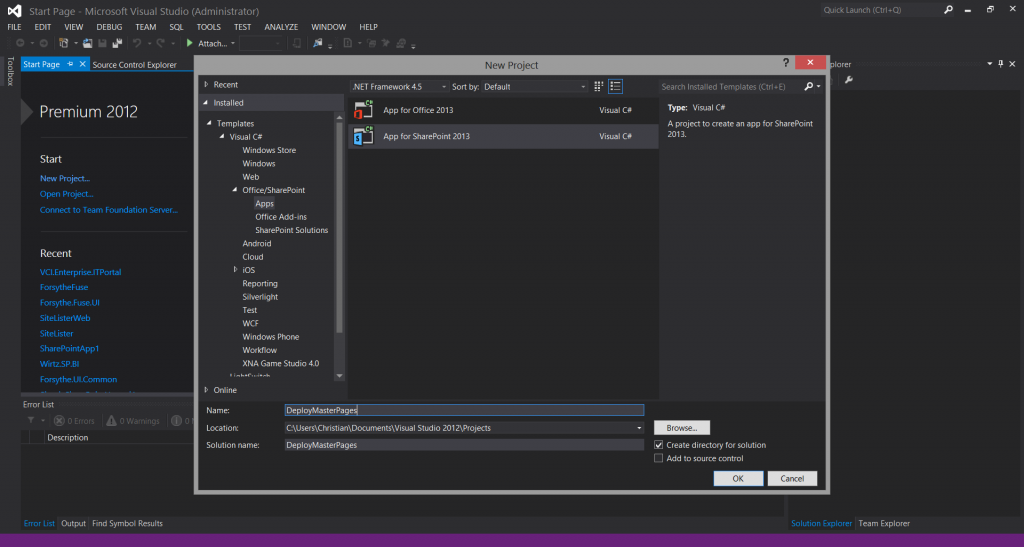Screen dimensions: 1024x547
Task: Toggle the 0 Warnings filter button
Action: [x=133, y=421]
